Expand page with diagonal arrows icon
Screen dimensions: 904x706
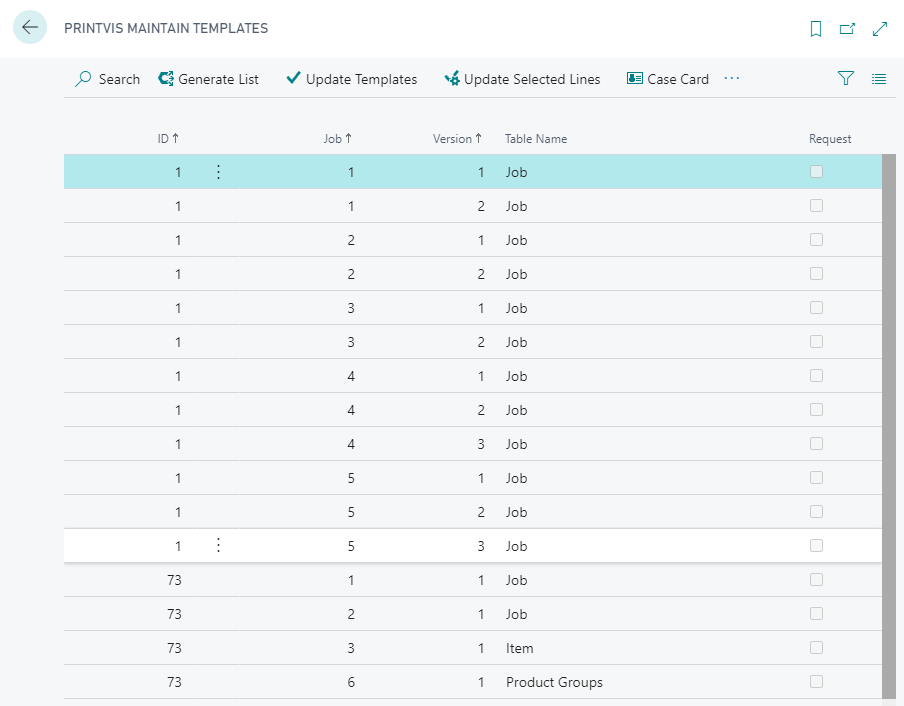tap(880, 28)
